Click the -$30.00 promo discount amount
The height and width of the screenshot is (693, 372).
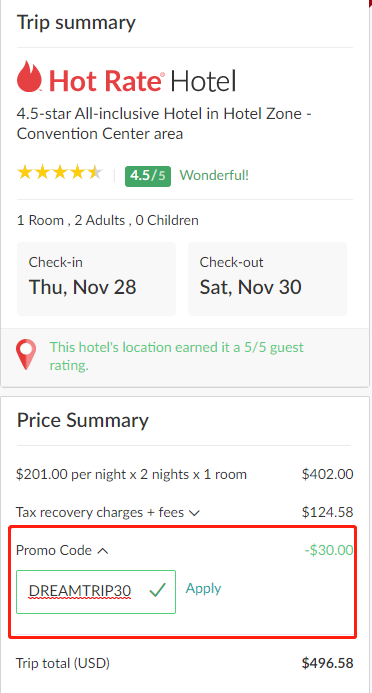[x=329, y=550]
